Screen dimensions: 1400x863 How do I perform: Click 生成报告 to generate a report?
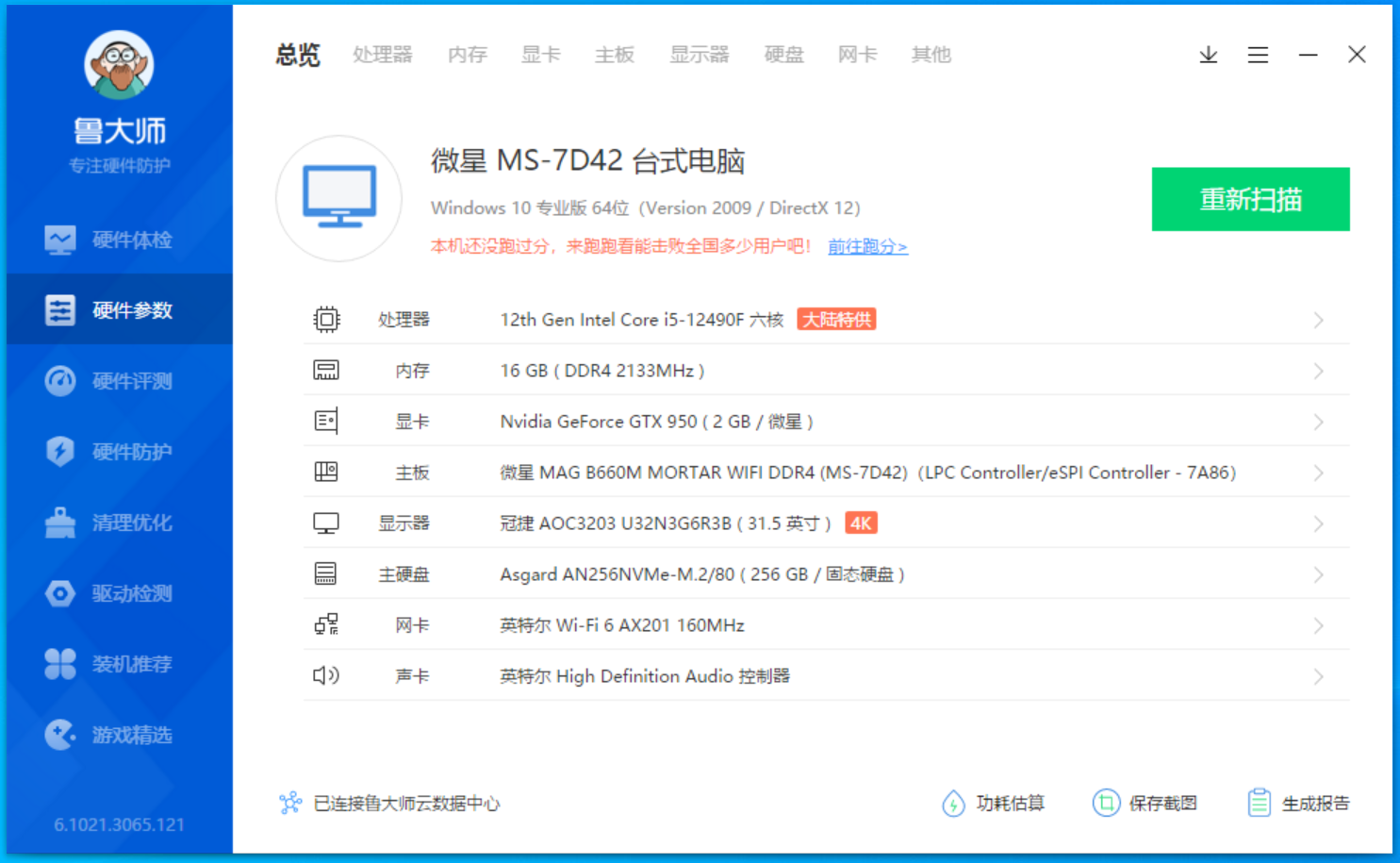1299,803
